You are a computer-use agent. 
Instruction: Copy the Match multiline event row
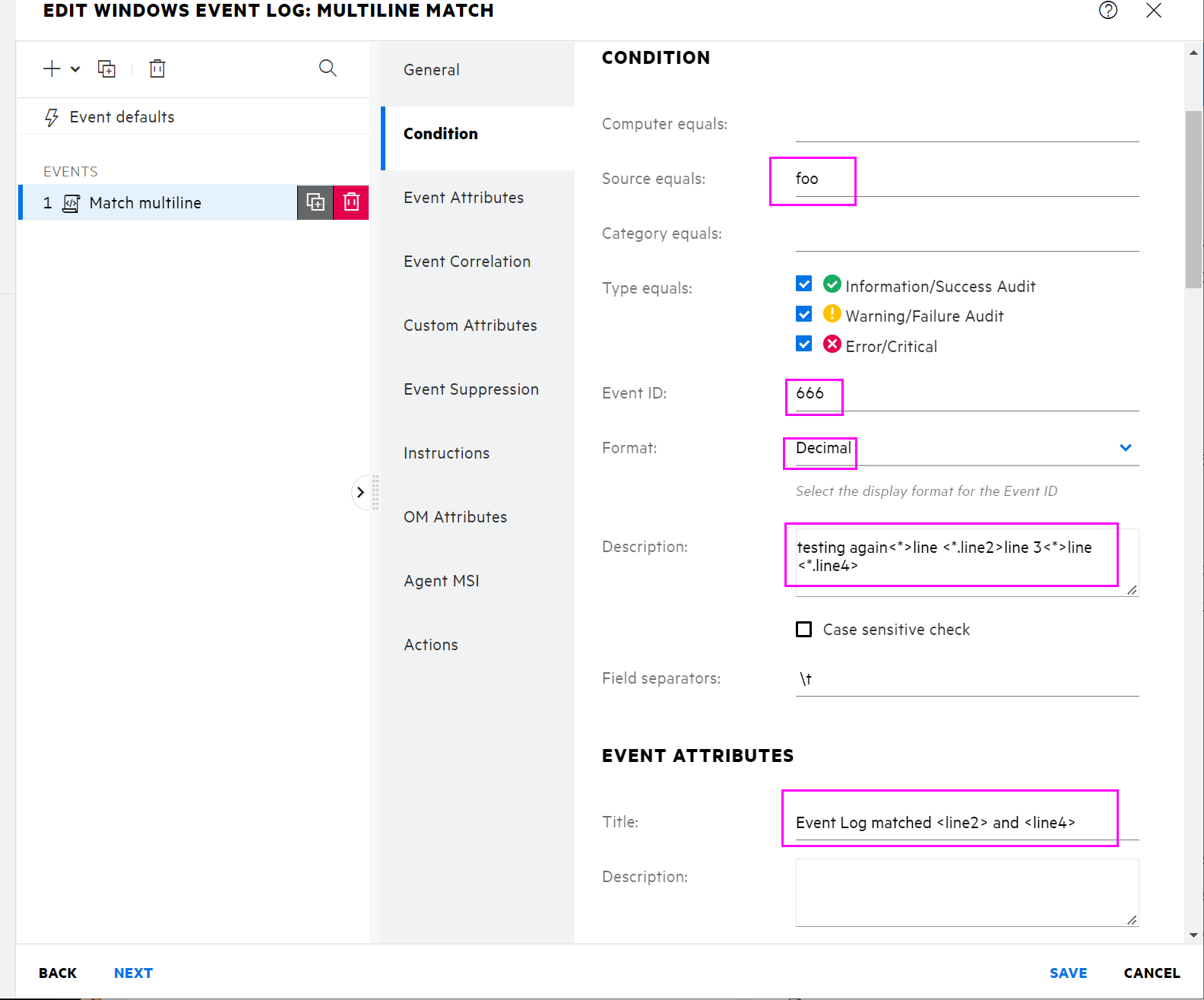click(315, 202)
